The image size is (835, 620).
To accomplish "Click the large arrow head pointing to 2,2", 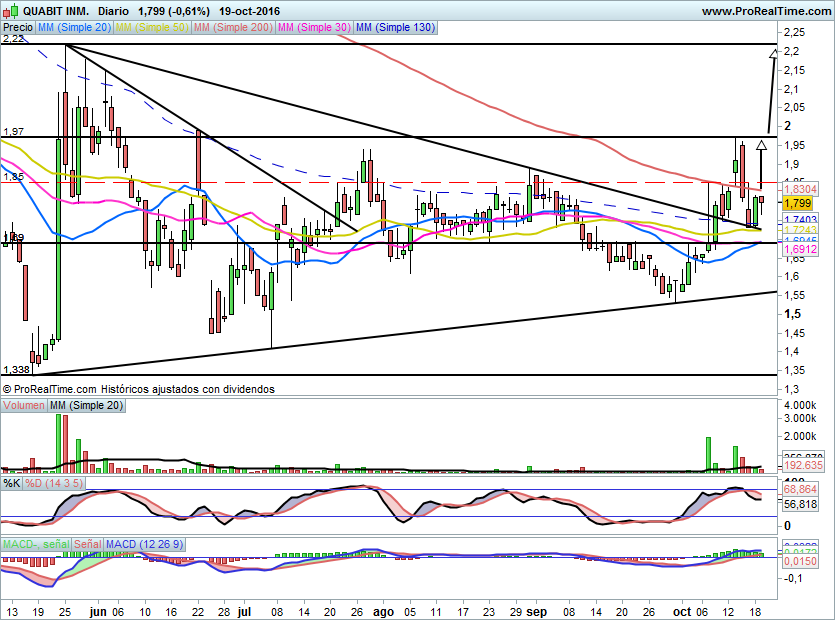I will (773, 53).
